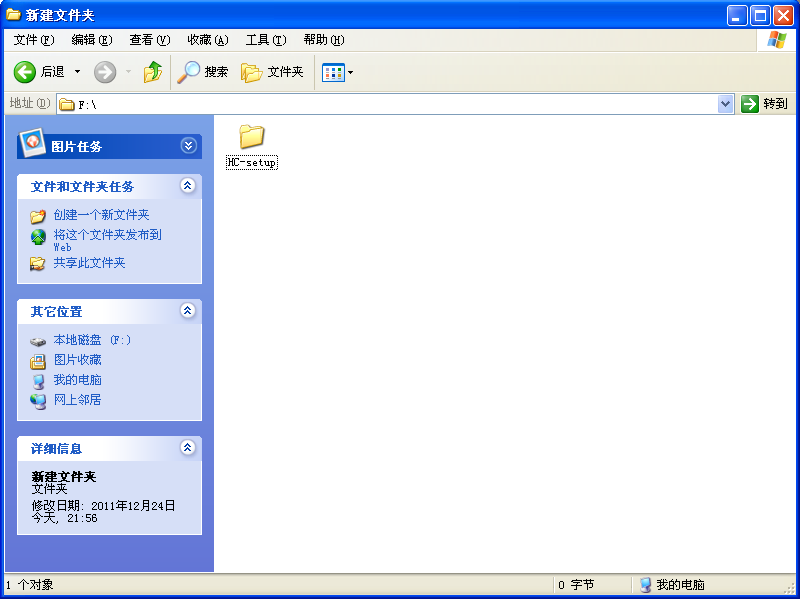The height and width of the screenshot is (599, 800).
Task: Collapse the 详细信息 panel
Action: click(x=187, y=448)
